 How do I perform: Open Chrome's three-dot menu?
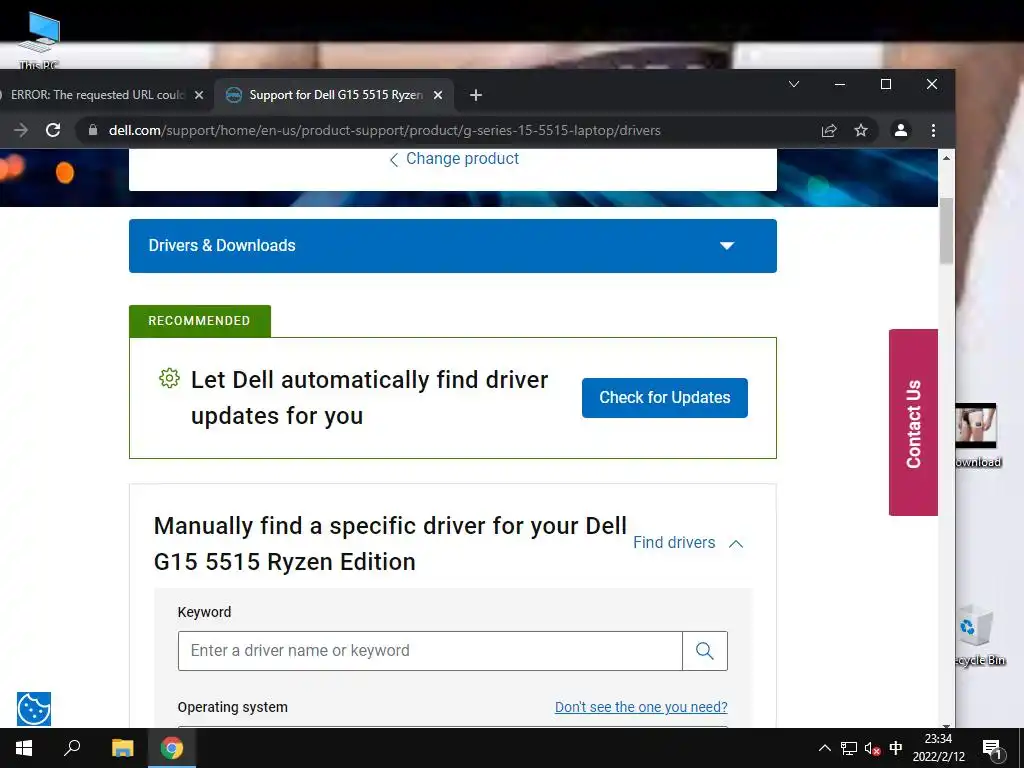933,131
